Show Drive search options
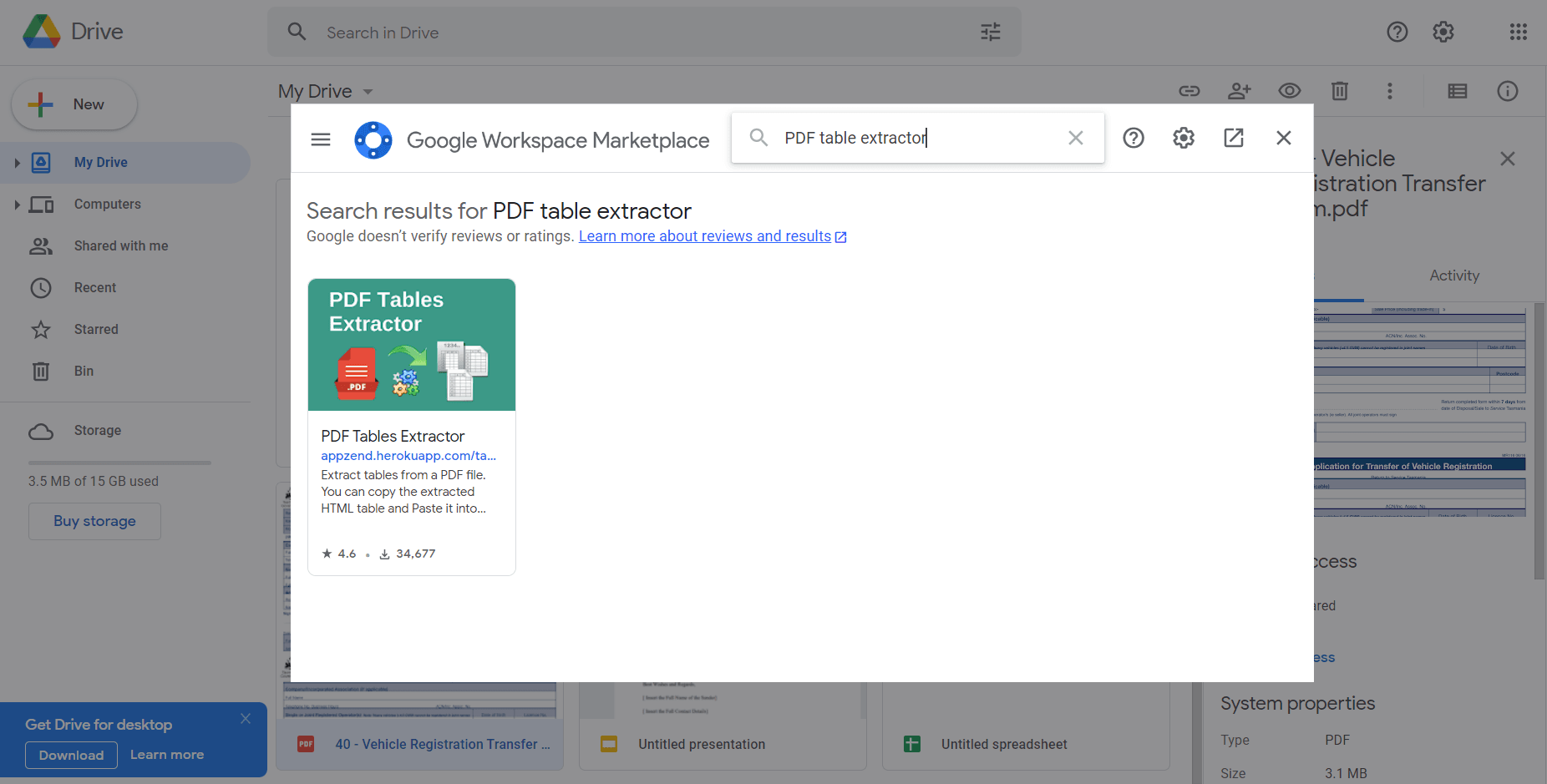Screen dimensions: 1547x784 [991, 33]
